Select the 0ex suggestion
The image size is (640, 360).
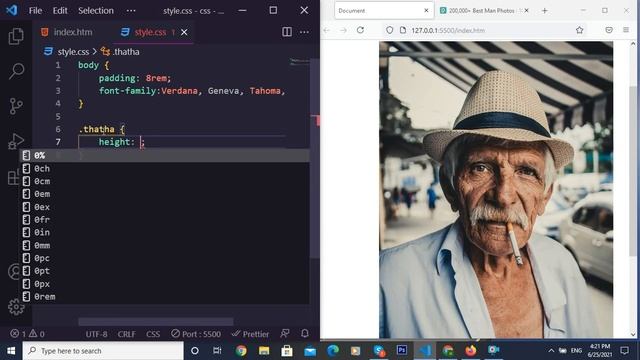click(165, 207)
